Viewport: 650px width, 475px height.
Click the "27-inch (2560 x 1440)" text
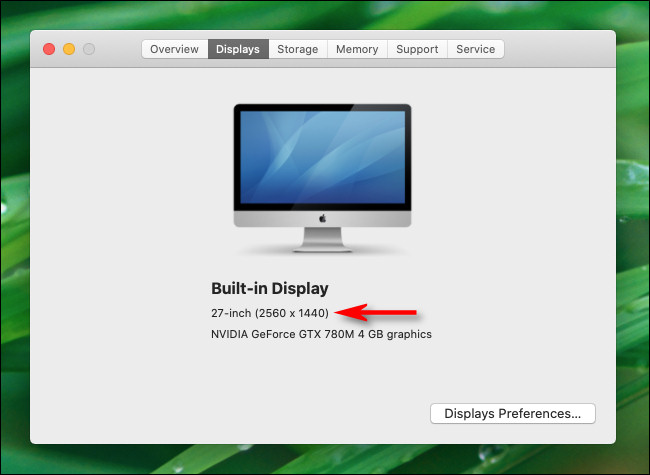tap(270, 313)
